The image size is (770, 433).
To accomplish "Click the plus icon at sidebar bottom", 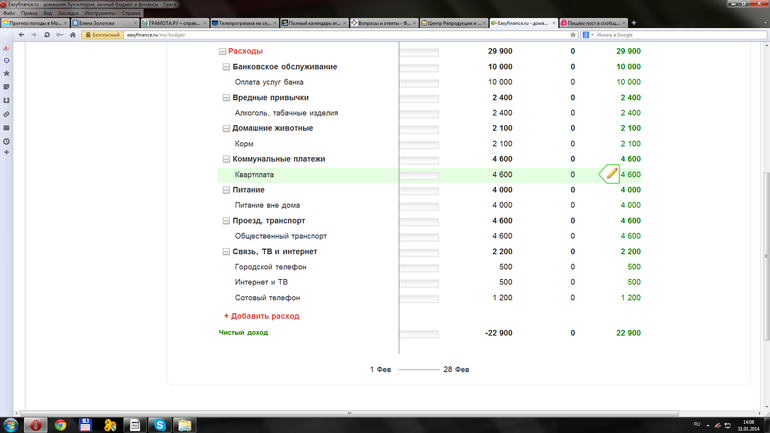I will [x=6, y=153].
